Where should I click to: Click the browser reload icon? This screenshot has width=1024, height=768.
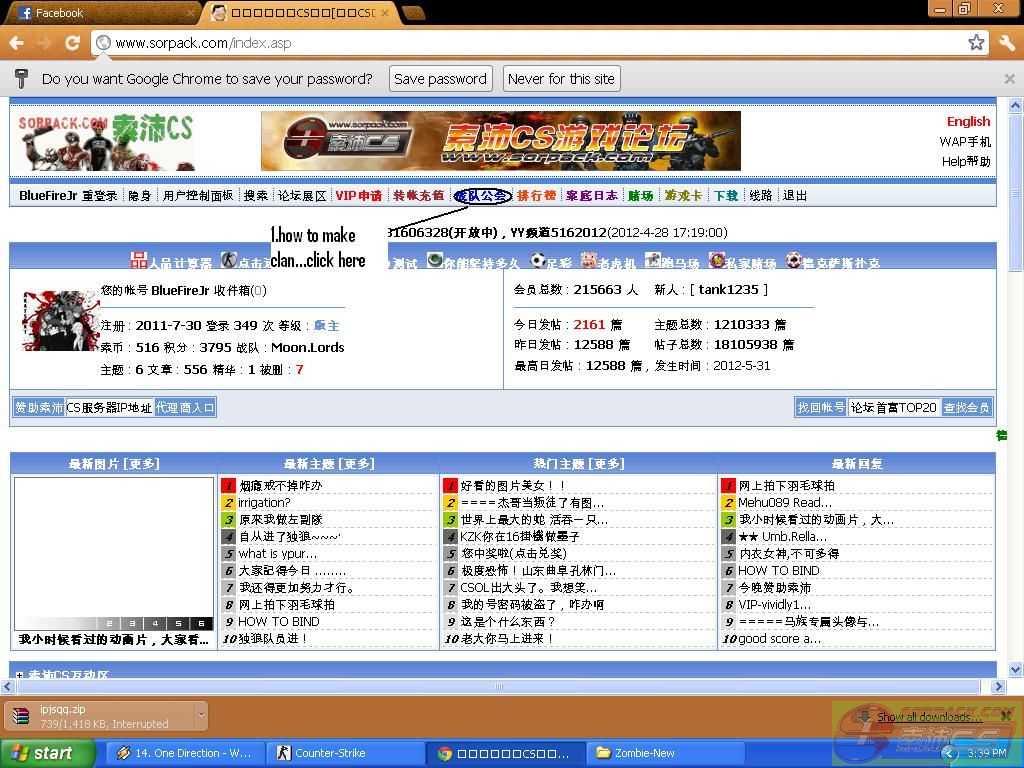(72, 43)
